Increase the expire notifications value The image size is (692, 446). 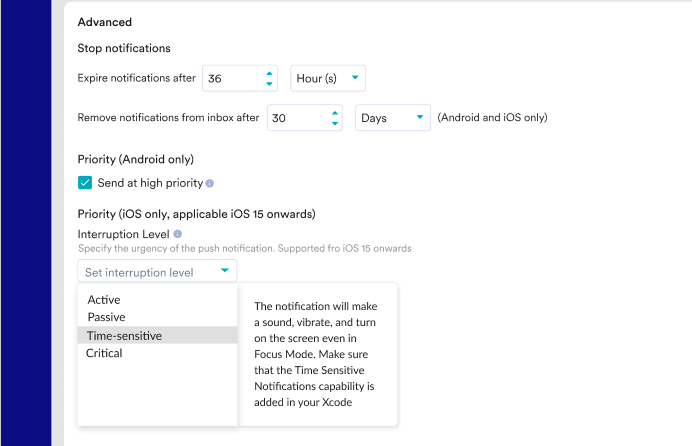coord(268,73)
